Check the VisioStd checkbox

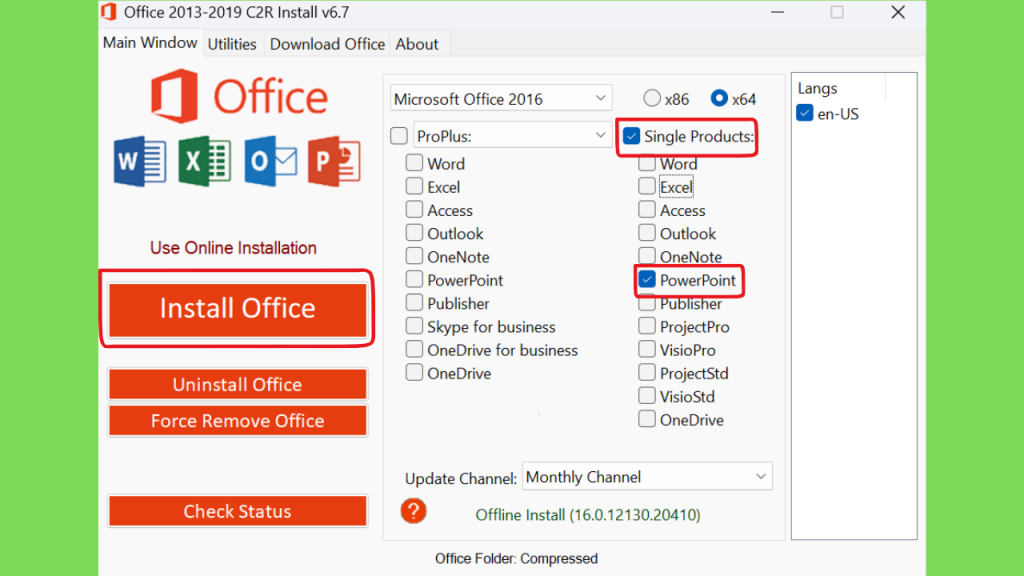(x=647, y=395)
